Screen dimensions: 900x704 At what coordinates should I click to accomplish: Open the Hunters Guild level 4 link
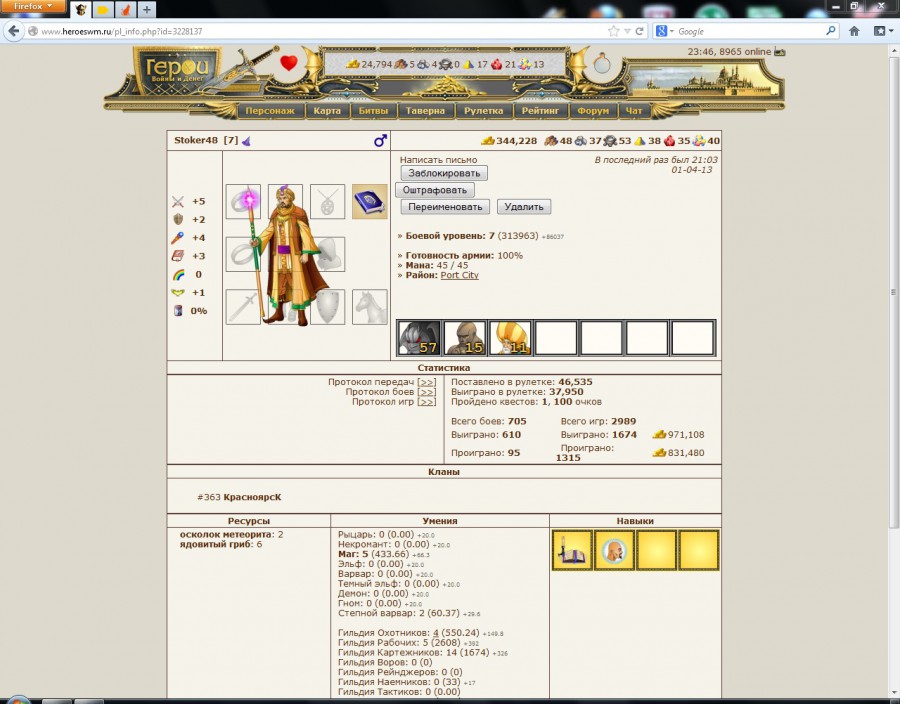click(436, 633)
